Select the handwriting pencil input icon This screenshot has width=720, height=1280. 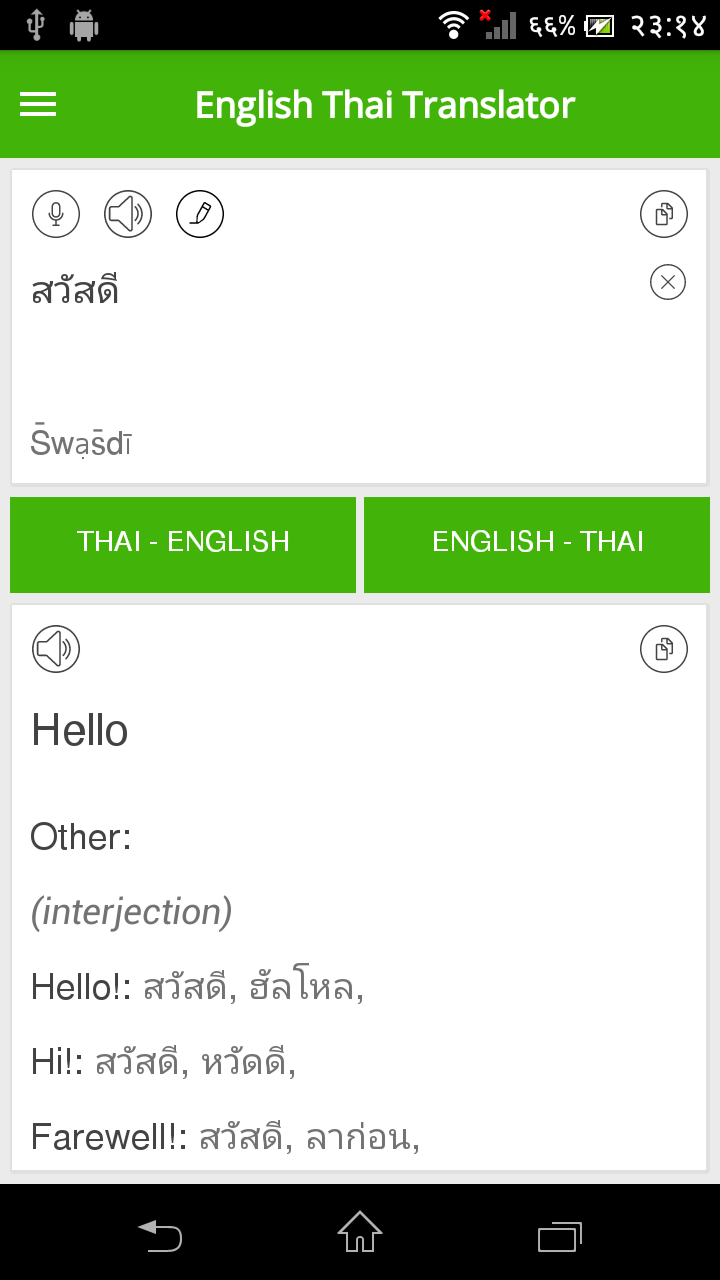coord(199,213)
